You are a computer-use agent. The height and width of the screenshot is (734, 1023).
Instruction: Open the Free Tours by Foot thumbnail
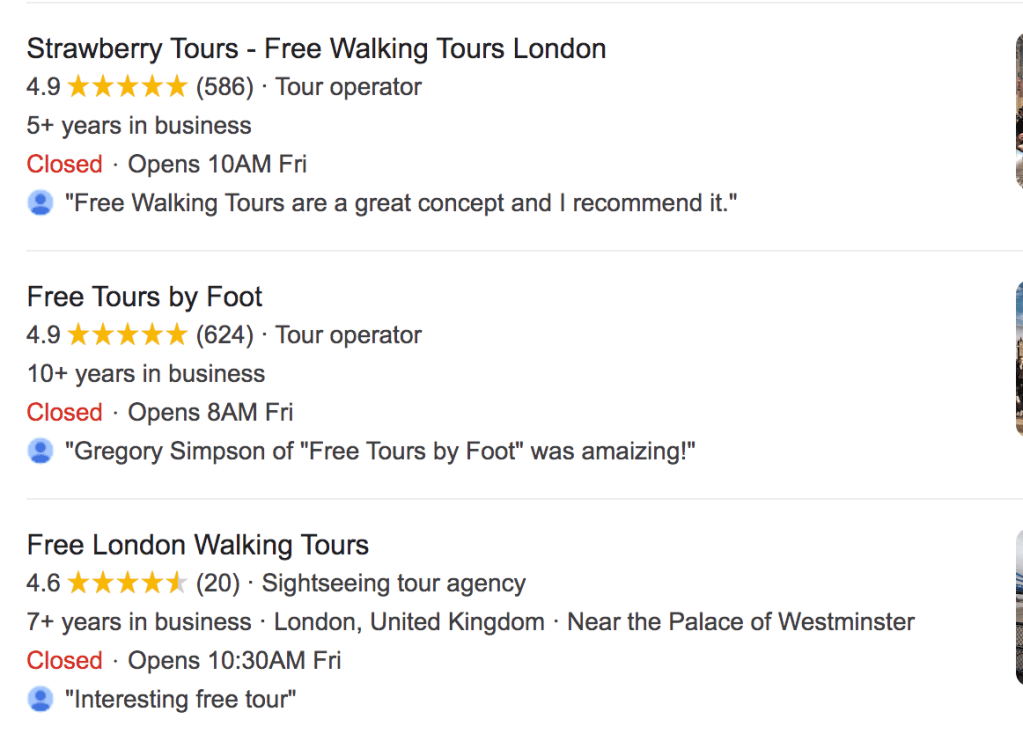click(1018, 358)
